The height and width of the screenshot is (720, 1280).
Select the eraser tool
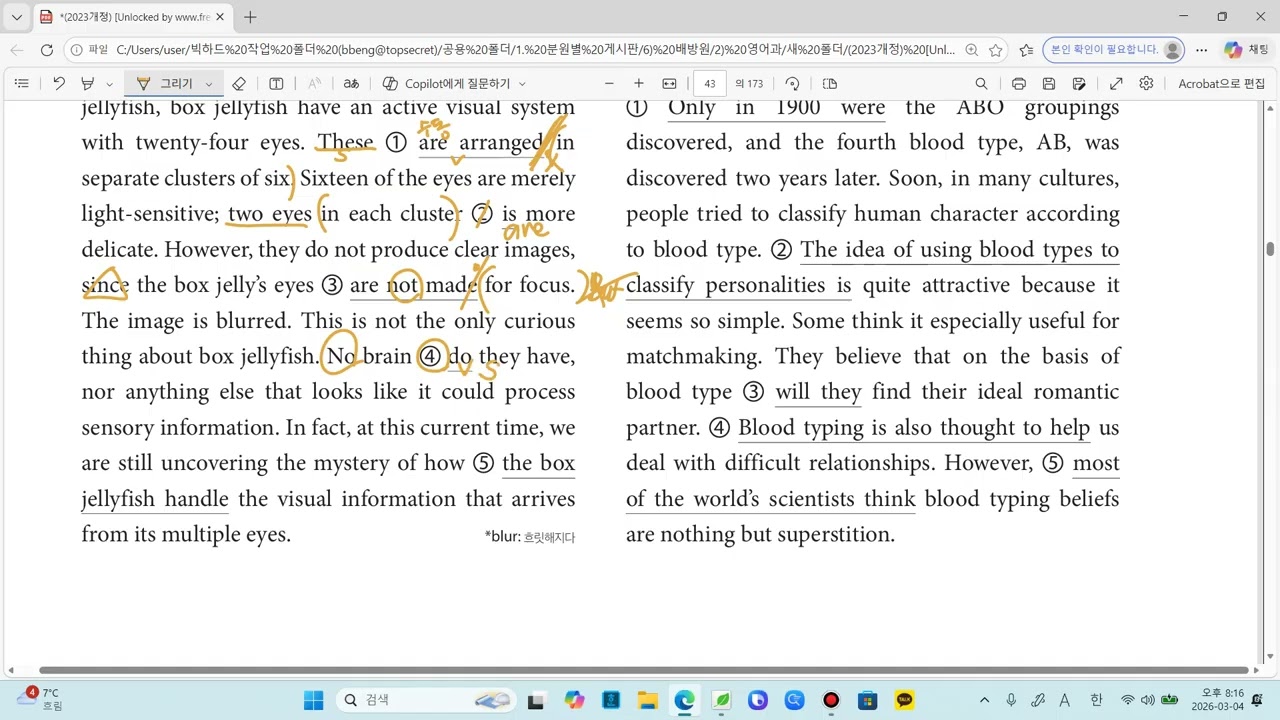click(238, 84)
